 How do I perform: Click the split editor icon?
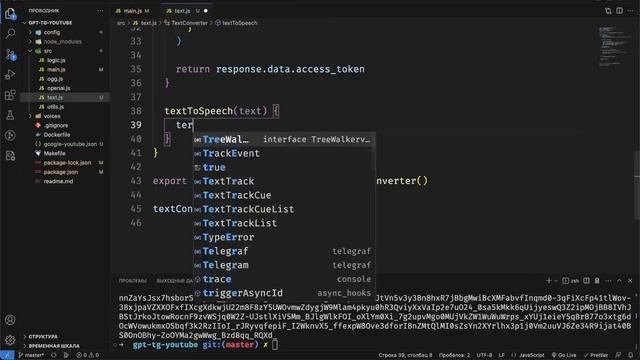620,11
